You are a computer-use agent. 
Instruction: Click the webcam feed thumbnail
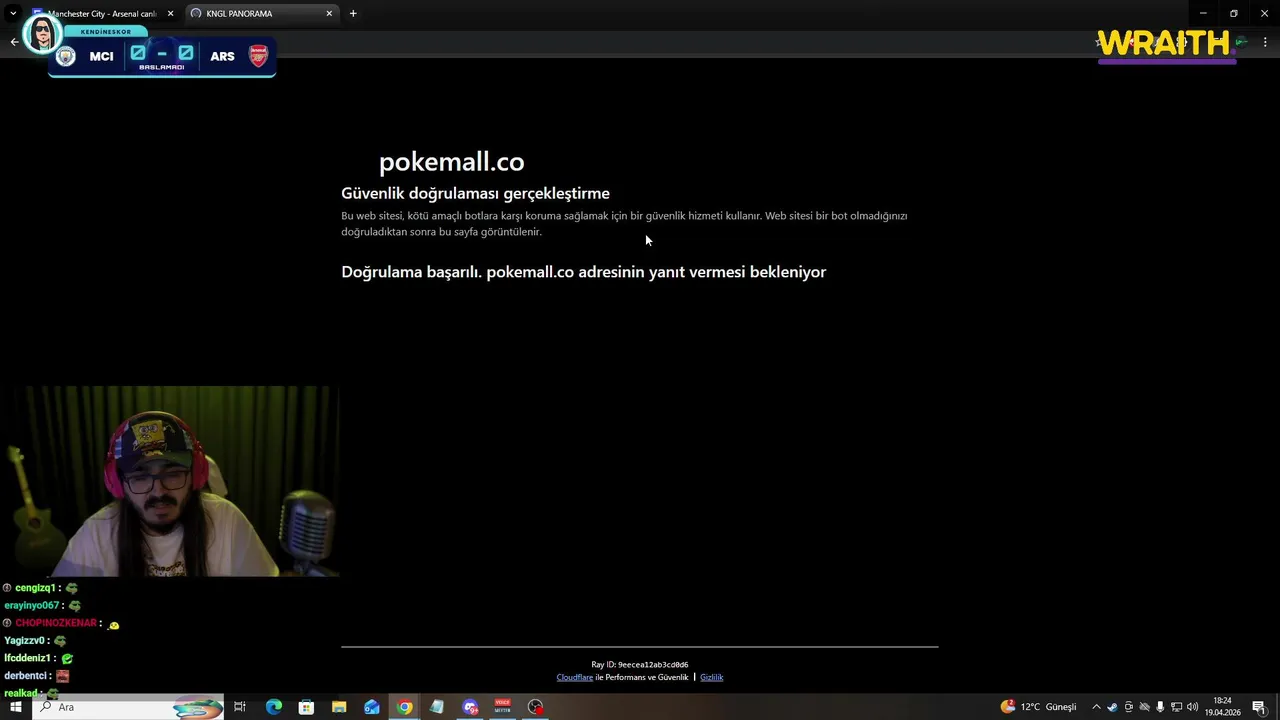tap(170, 481)
